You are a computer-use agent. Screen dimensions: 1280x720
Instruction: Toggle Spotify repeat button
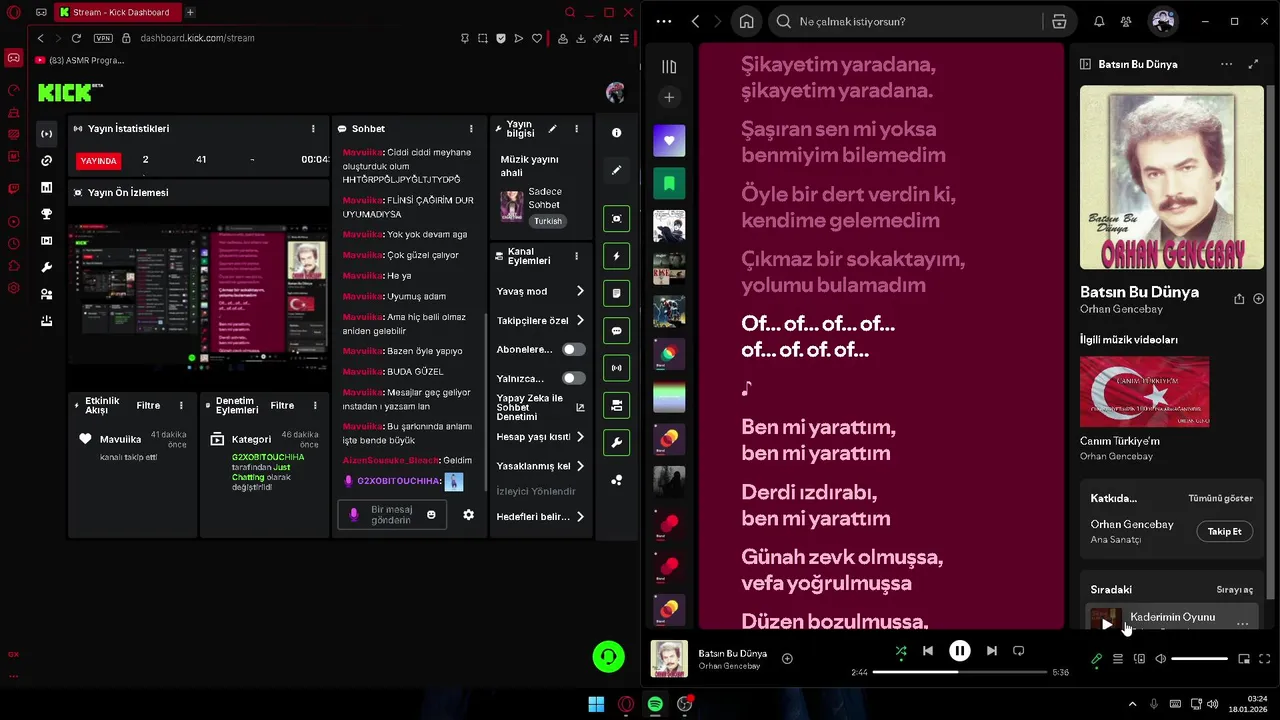1018,651
